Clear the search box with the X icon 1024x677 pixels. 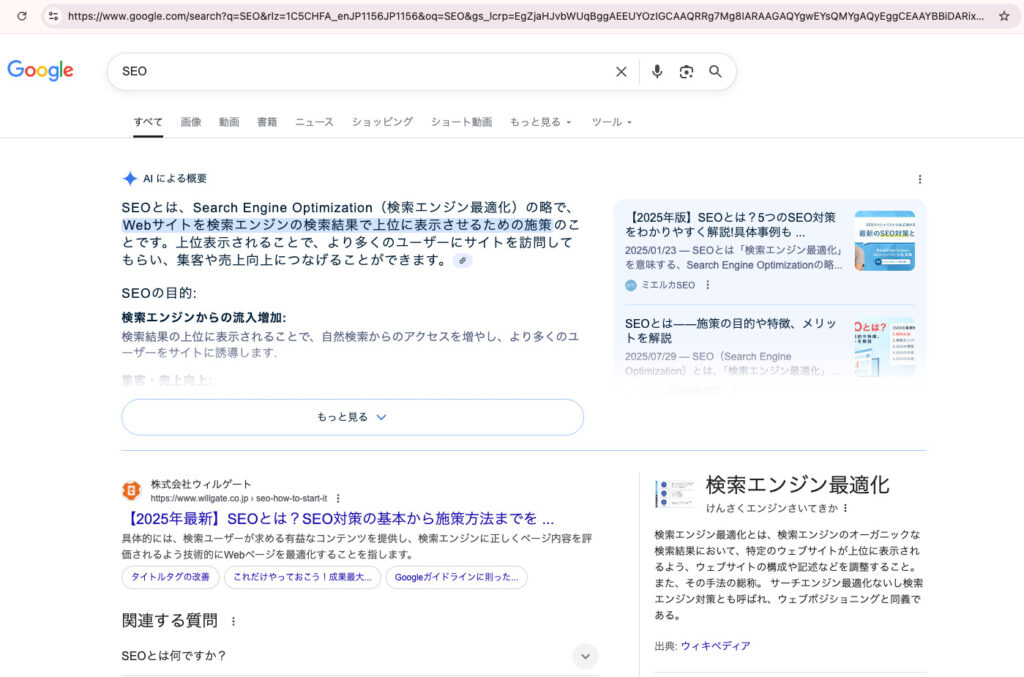621,72
